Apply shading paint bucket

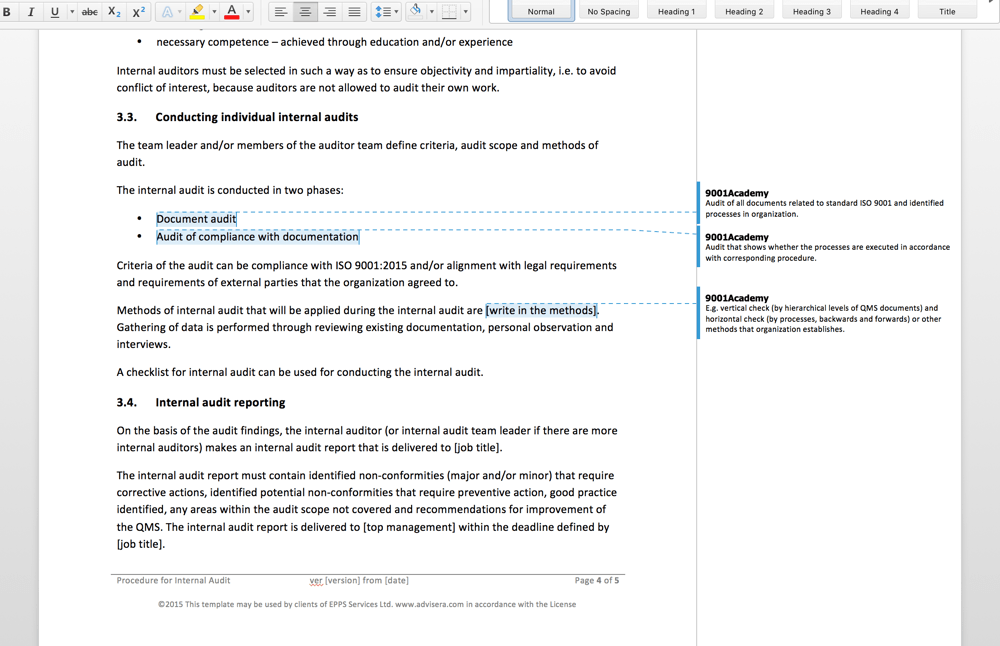416,11
